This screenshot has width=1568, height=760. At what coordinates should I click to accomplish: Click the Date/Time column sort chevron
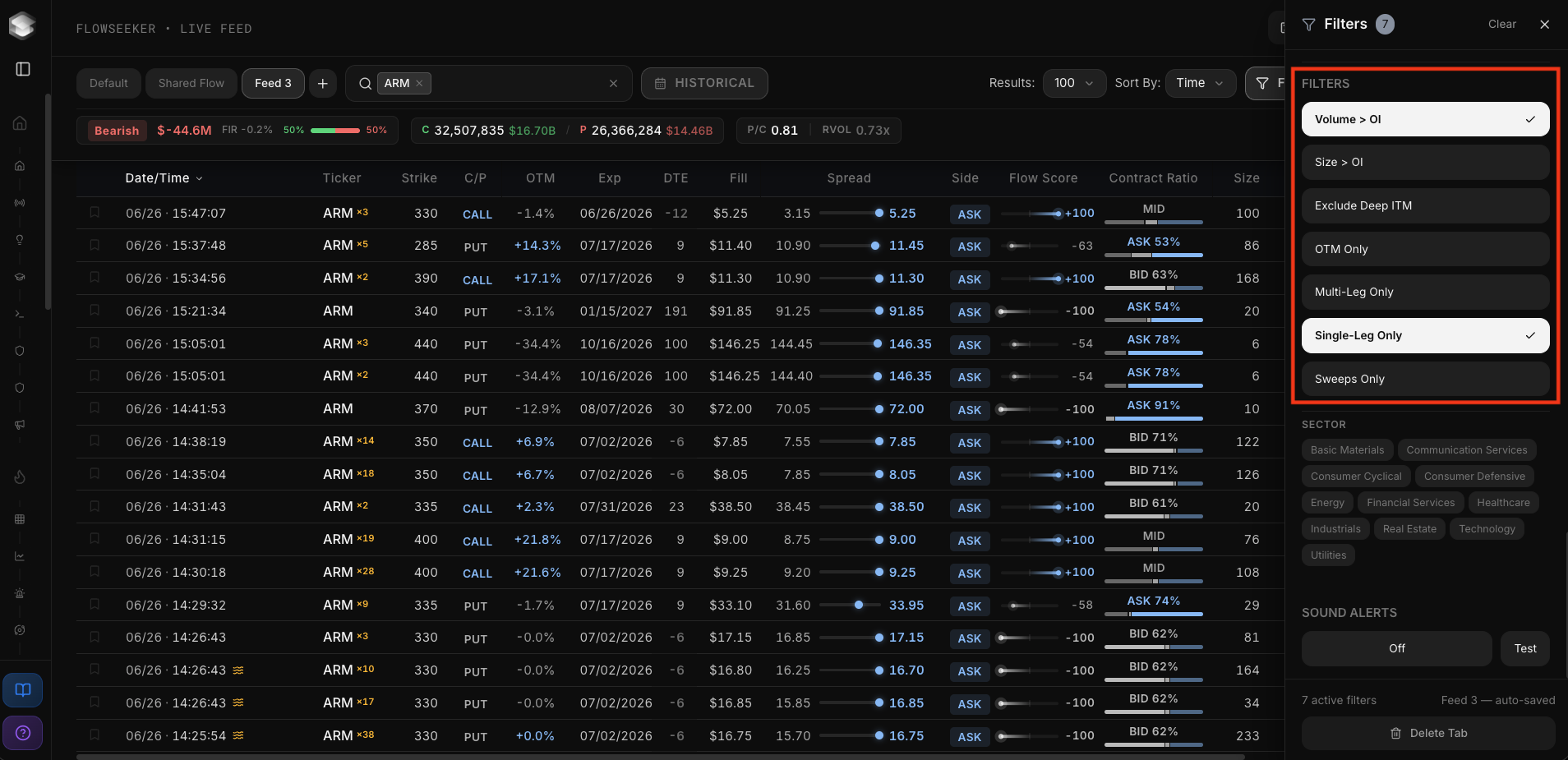click(x=199, y=178)
